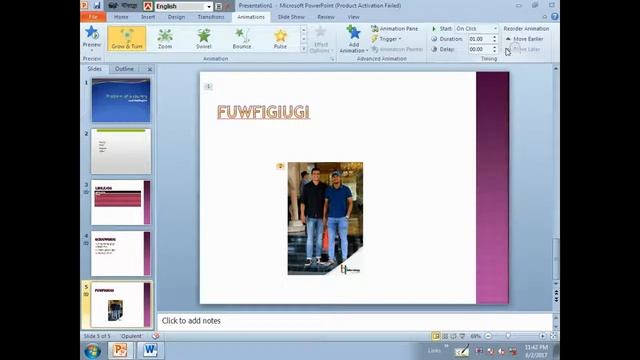Image resolution: width=640 pixels, height=360 pixels.
Task: Expand the animation gallery More arrow
Action: [303, 49]
